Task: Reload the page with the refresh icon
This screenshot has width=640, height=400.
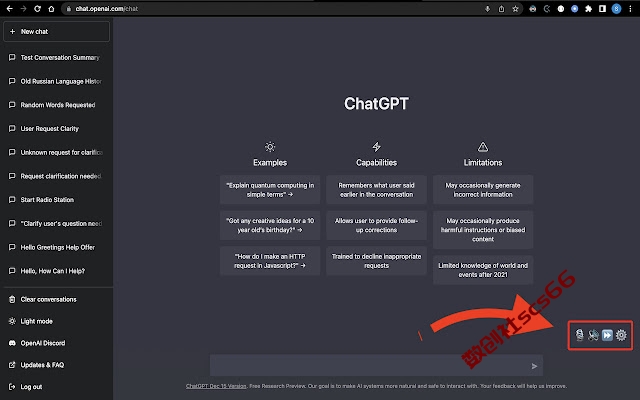Action: [x=37, y=9]
